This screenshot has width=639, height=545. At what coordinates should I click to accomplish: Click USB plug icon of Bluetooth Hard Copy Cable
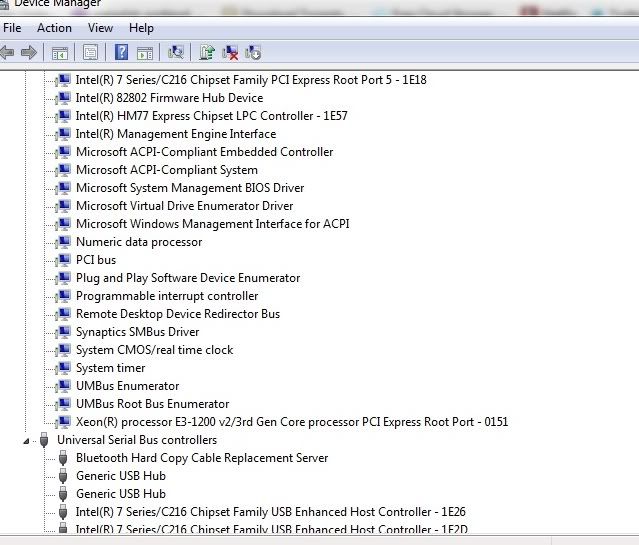(63, 458)
